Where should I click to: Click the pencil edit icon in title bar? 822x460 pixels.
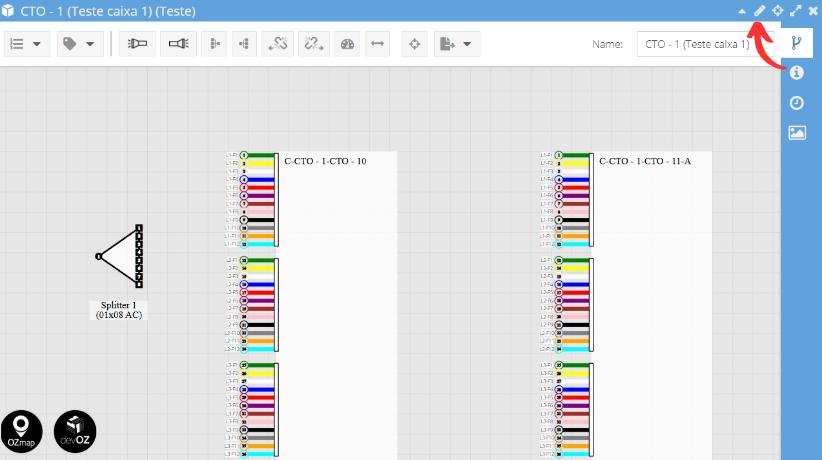(760, 10)
